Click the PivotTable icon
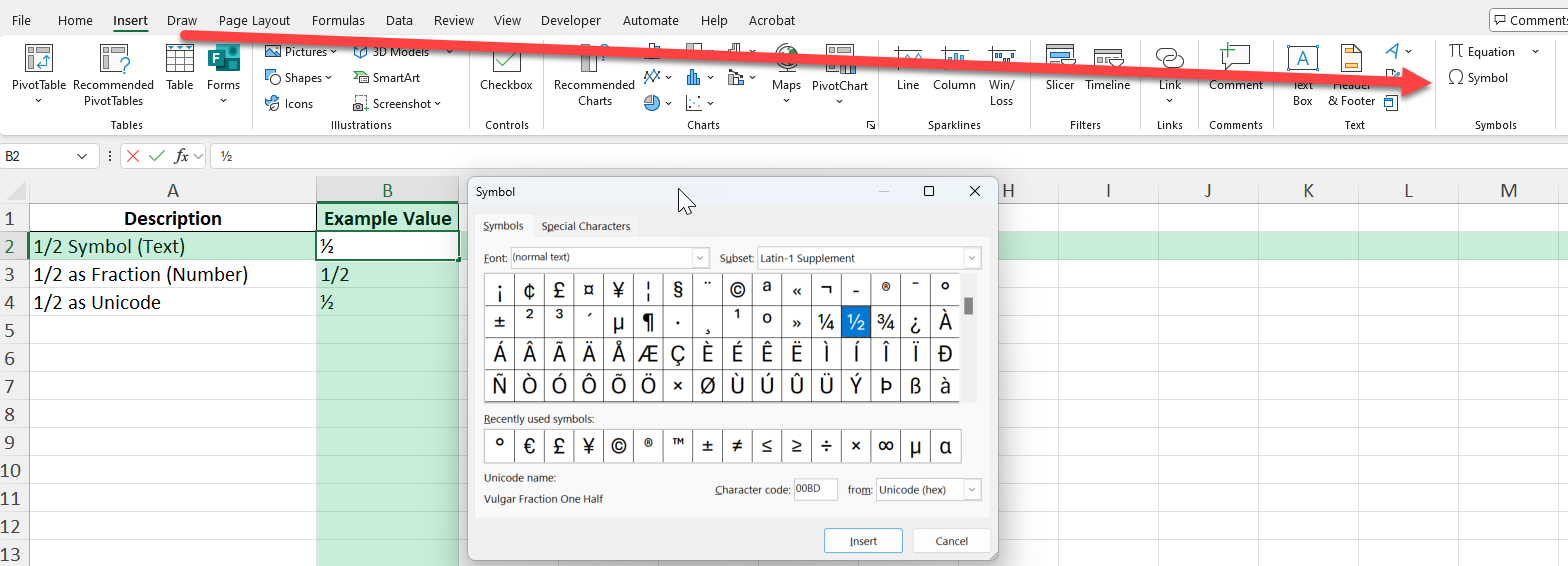1568x566 pixels. pyautogui.click(x=39, y=59)
